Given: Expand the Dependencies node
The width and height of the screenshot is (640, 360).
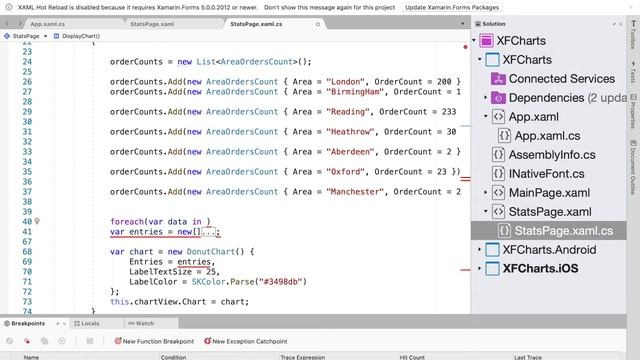Looking at the screenshot, I should point(486,98).
